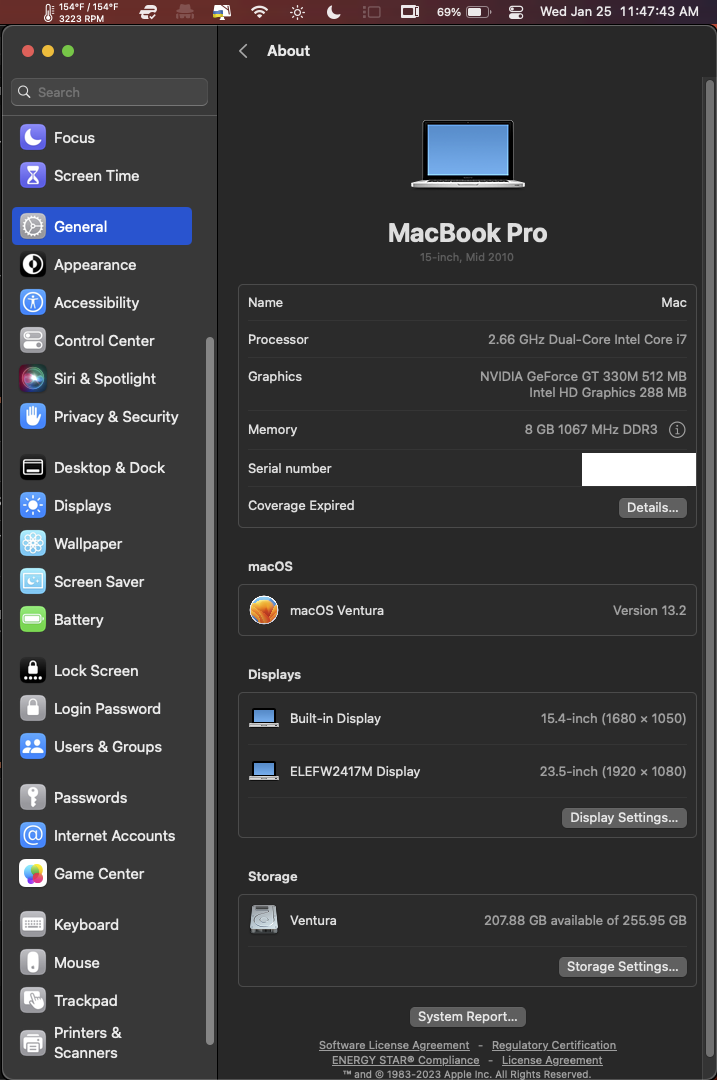The image size is (717, 1080).
Task: Open Control Center menu bar icon
Action: pos(516,12)
